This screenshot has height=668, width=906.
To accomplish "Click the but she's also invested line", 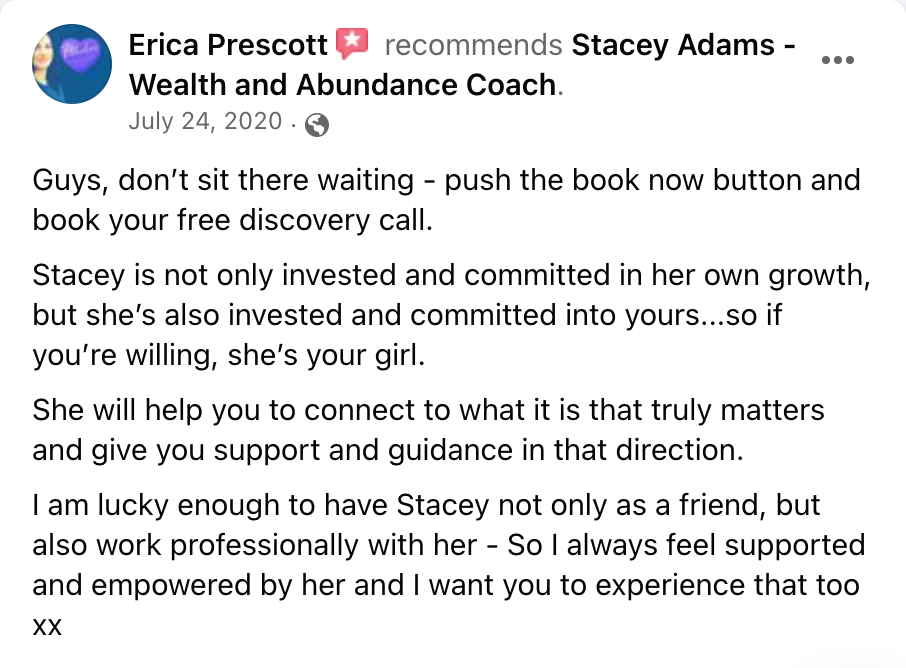I will pyautogui.click(x=407, y=316).
